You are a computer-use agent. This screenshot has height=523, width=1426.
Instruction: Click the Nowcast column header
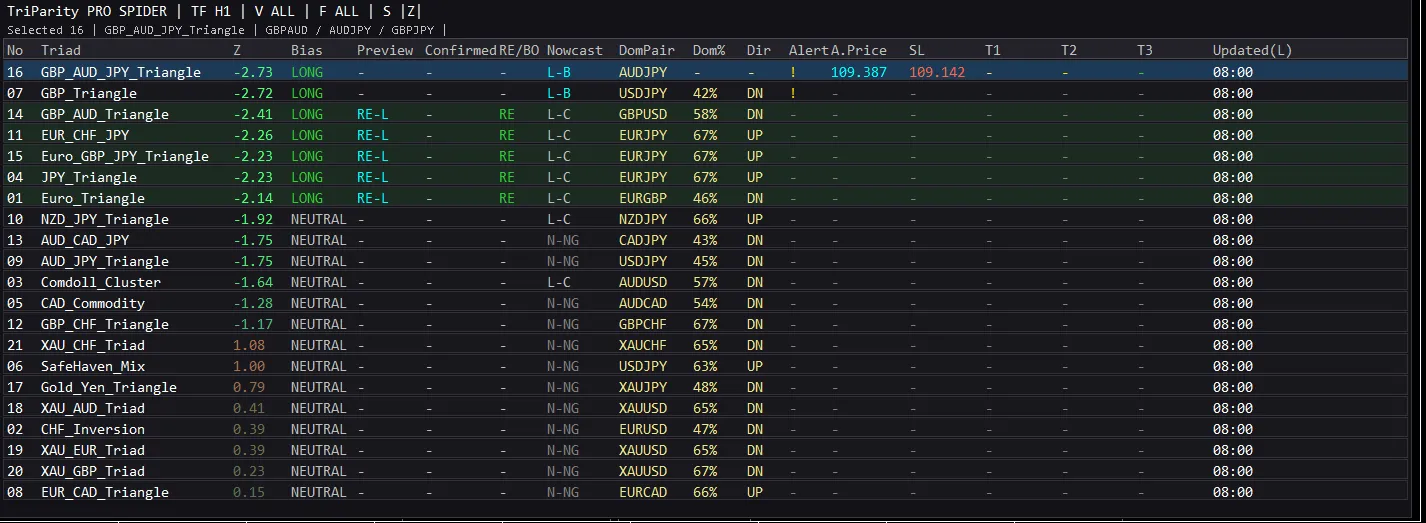[575, 50]
